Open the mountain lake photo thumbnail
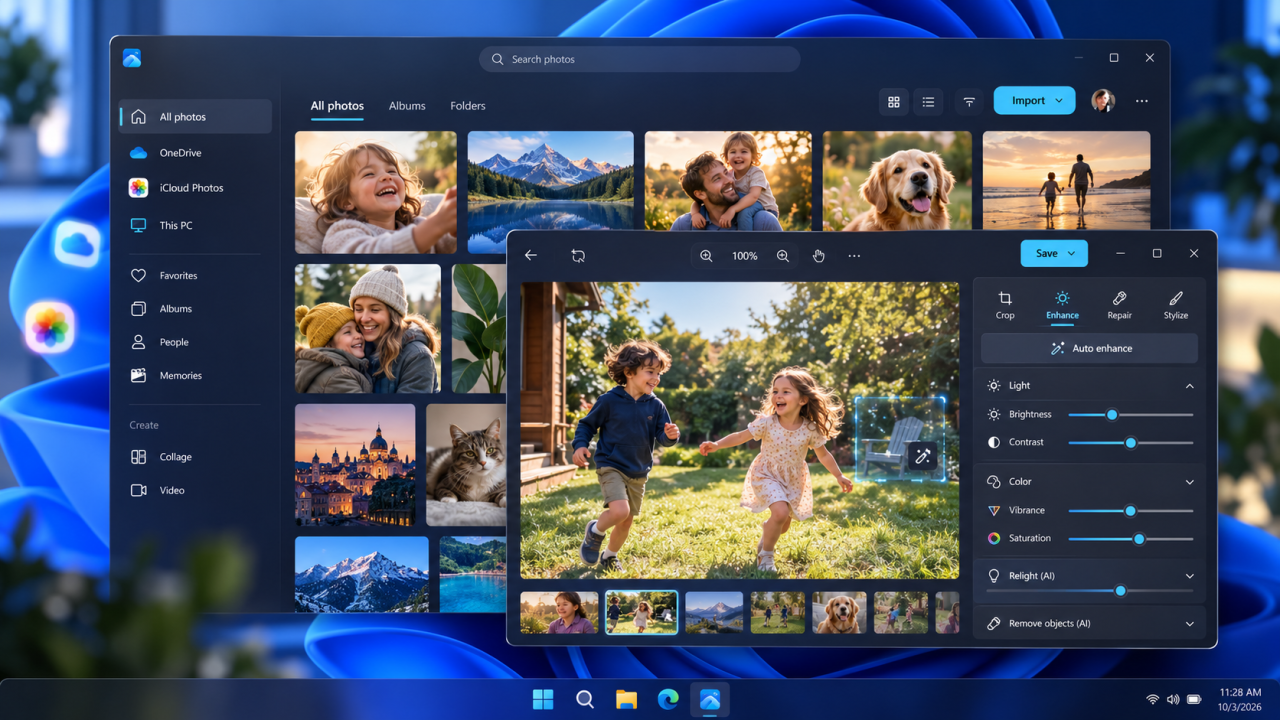The height and width of the screenshot is (720, 1280). click(x=551, y=192)
